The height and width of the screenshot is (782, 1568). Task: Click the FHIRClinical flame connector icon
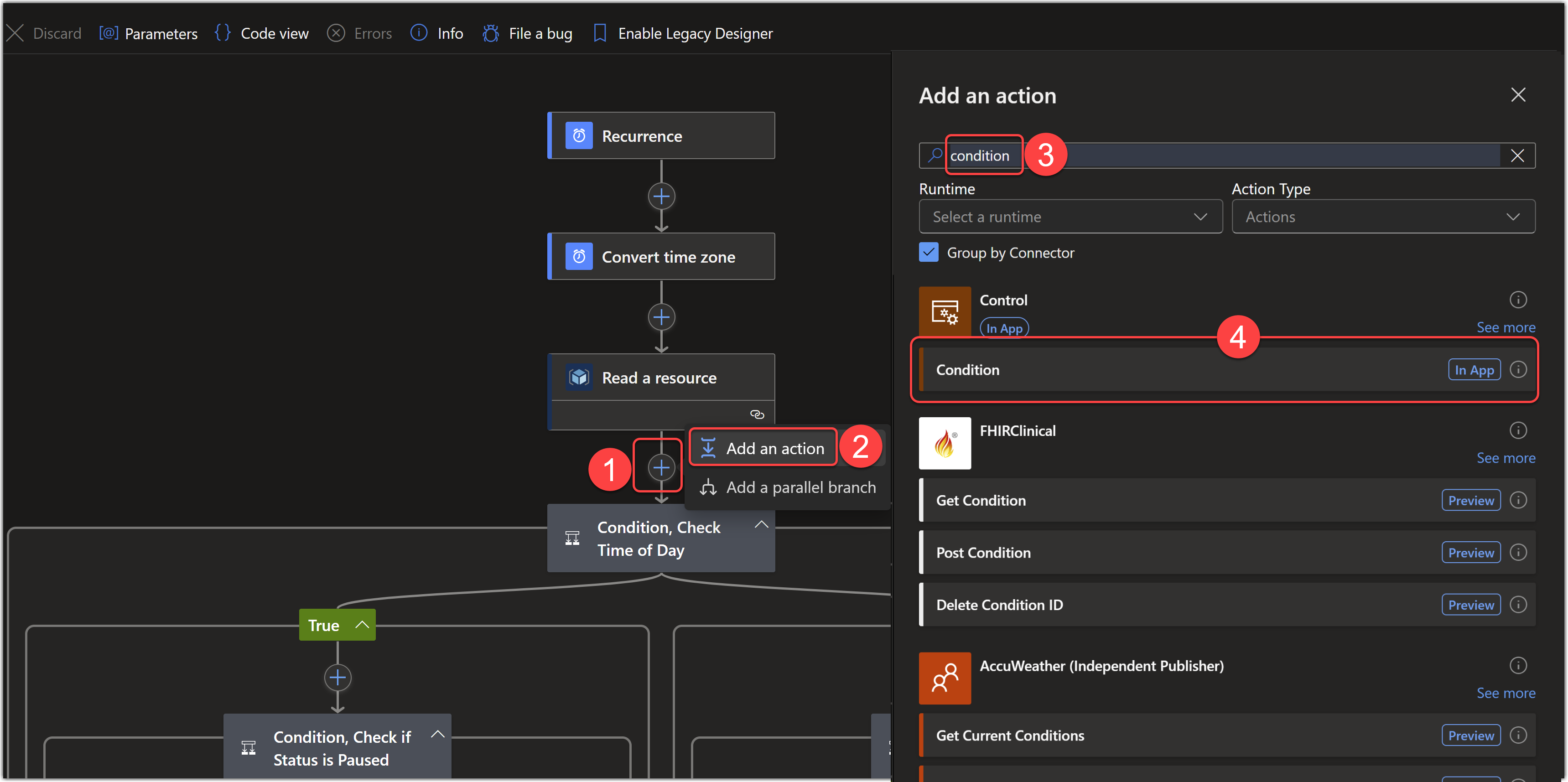click(x=945, y=443)
